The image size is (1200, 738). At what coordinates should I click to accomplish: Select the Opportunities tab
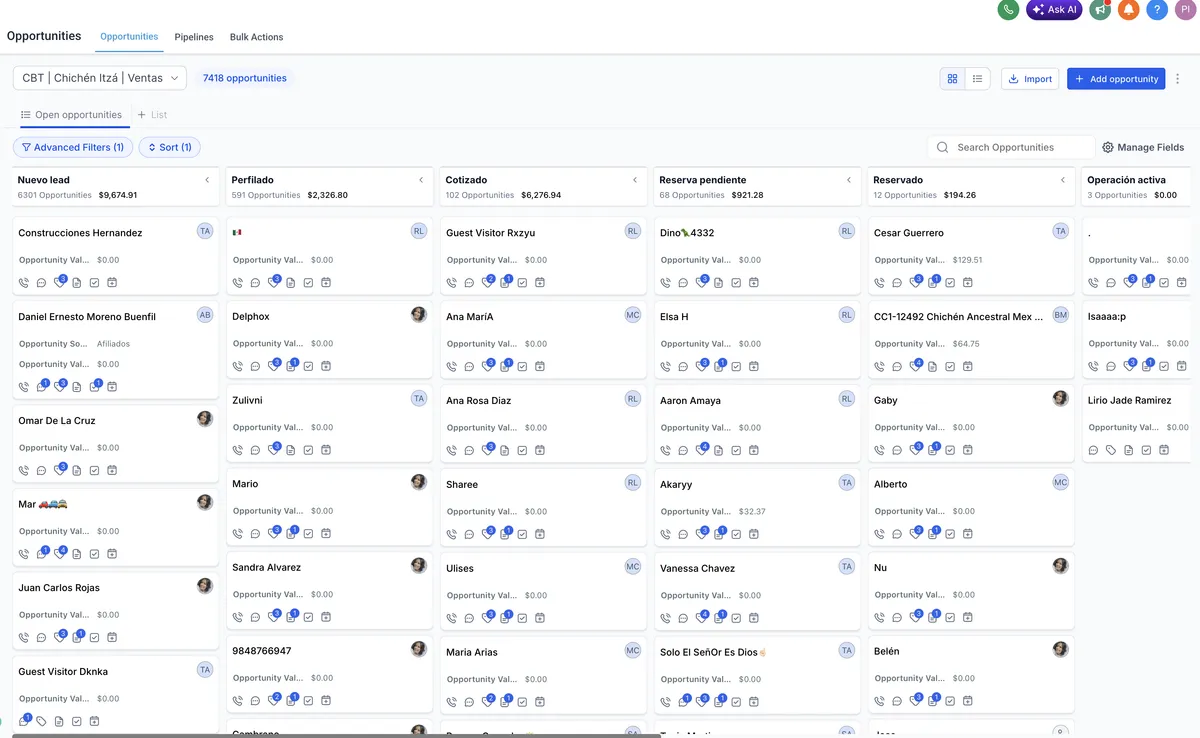[x=129, y=37]
